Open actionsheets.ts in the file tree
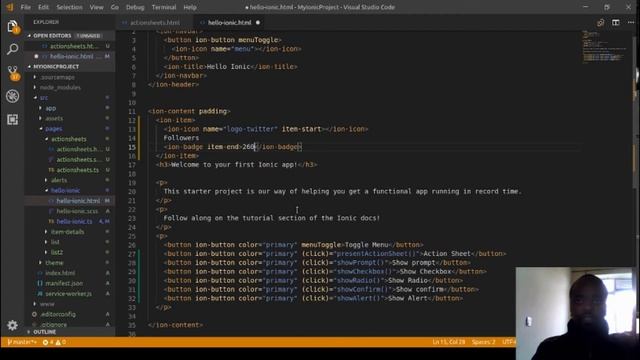 (69, 170)
